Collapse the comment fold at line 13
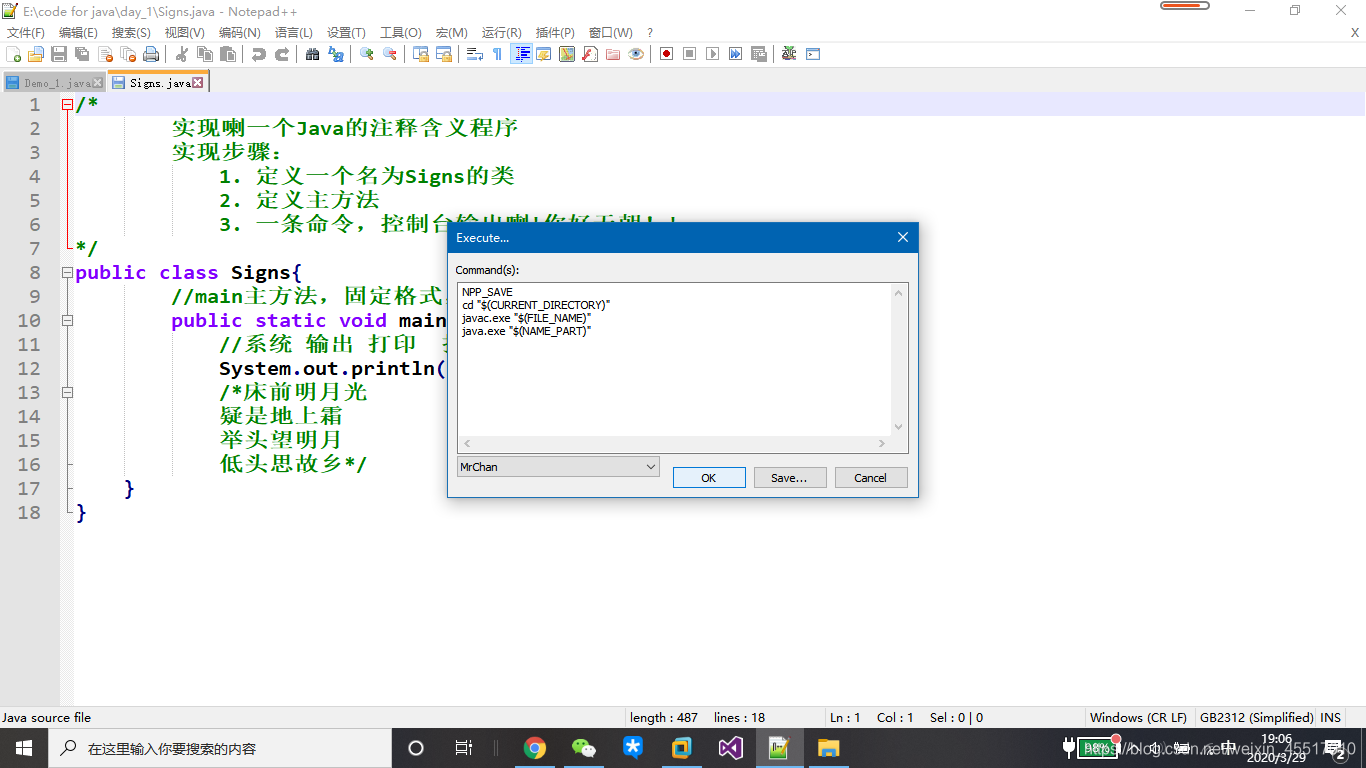This screenshot has width=1366, height=768. [67, 392]
